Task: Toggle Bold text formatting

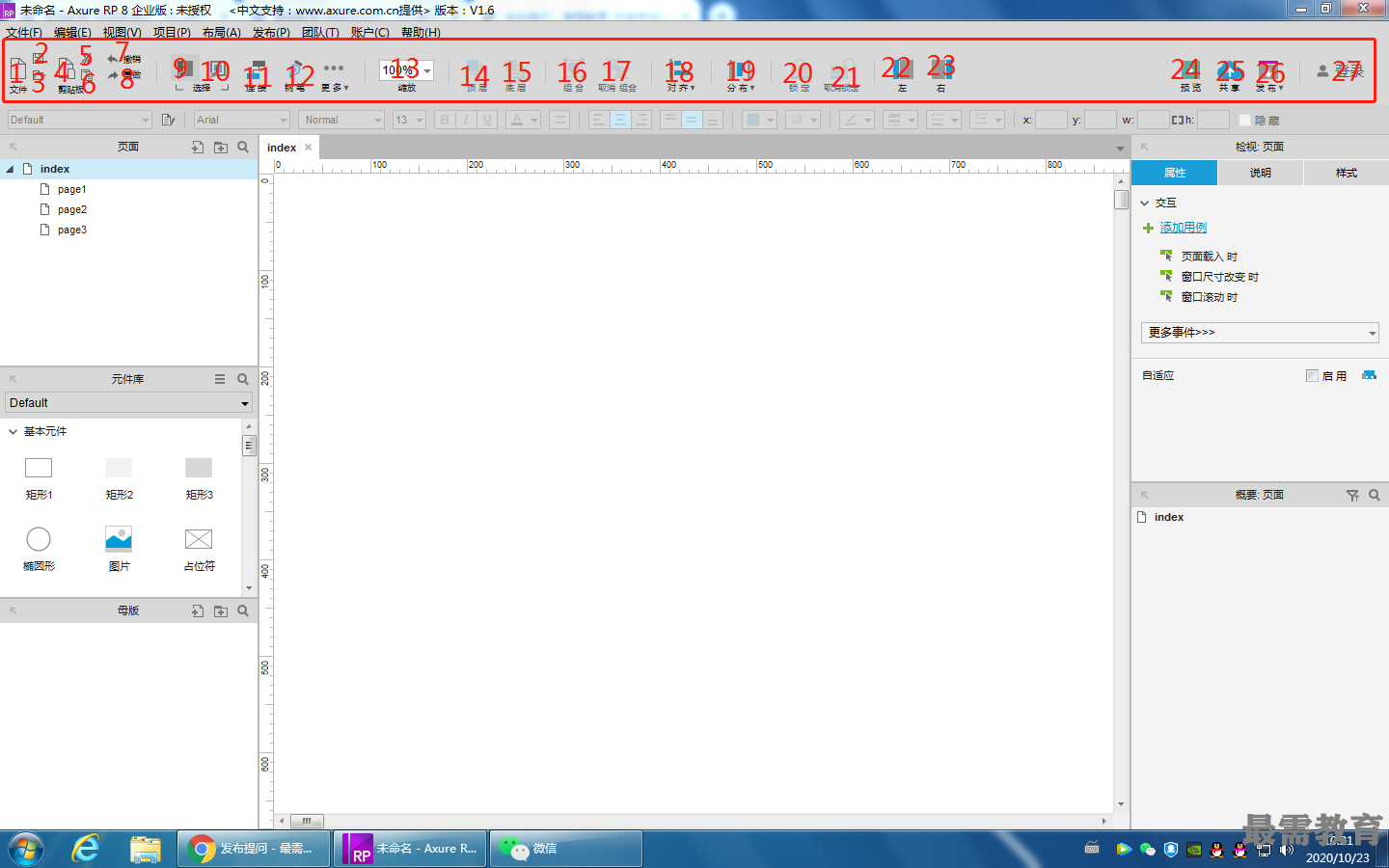Action: [x=445, y=120]
